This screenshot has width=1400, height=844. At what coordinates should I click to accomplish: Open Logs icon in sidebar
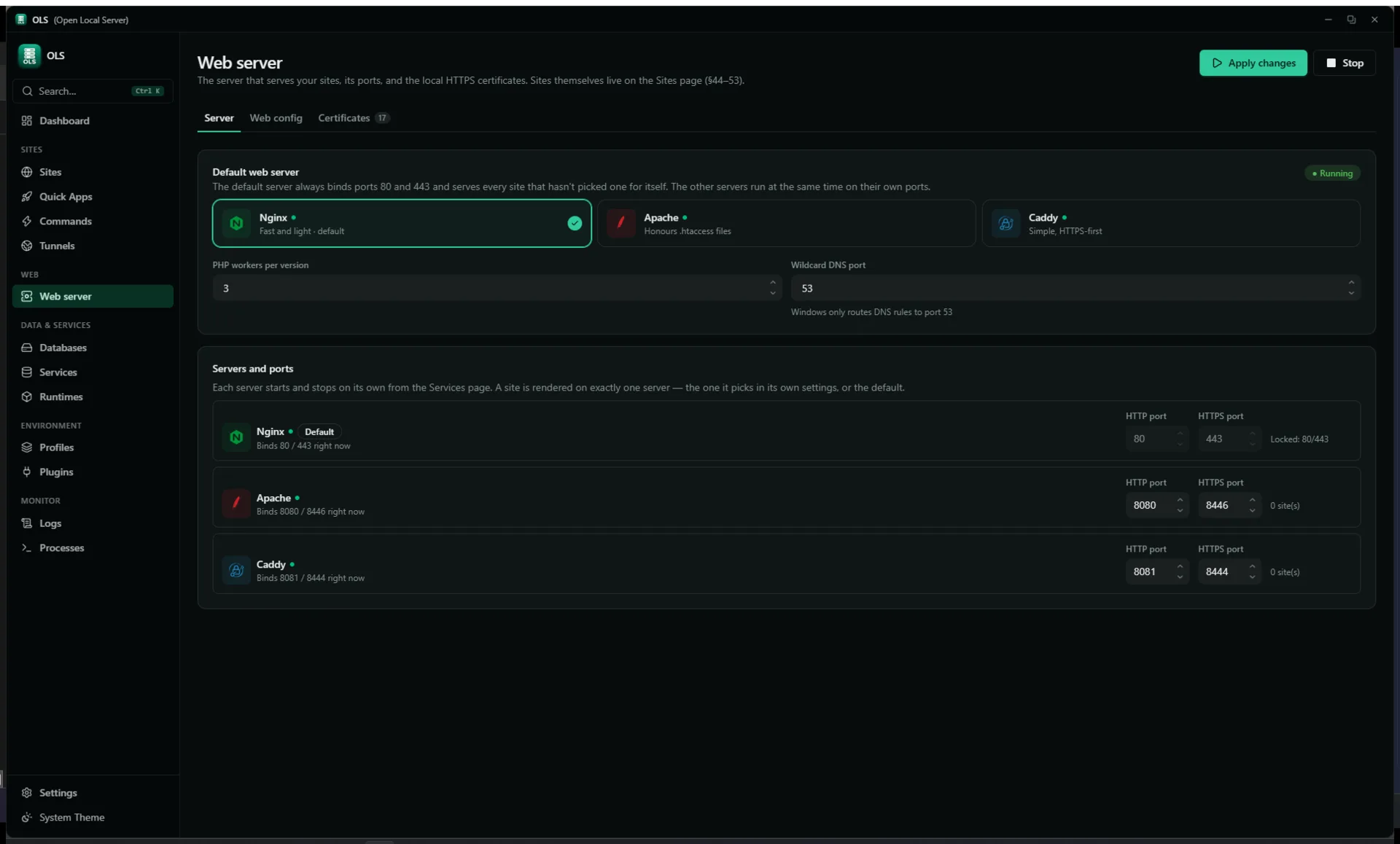(27, 523)
